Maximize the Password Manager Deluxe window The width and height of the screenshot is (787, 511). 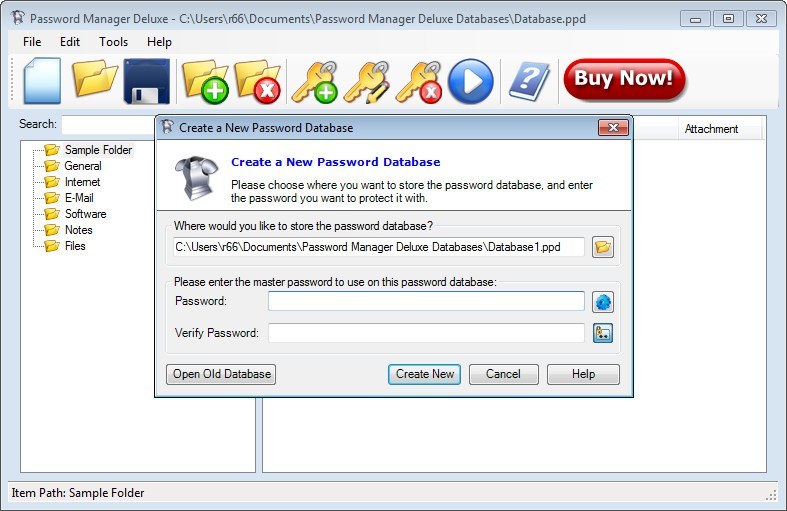728,19
